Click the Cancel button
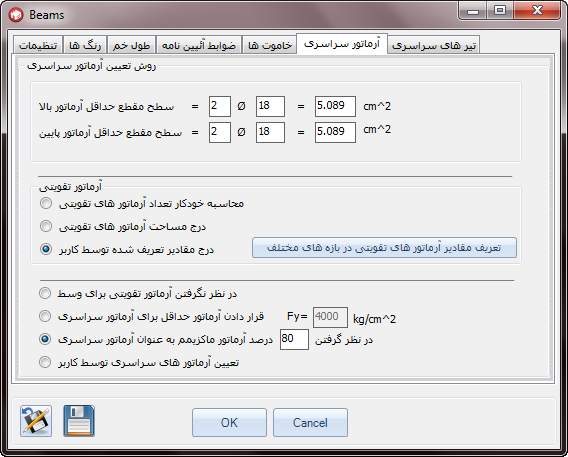 click(310, 423)
